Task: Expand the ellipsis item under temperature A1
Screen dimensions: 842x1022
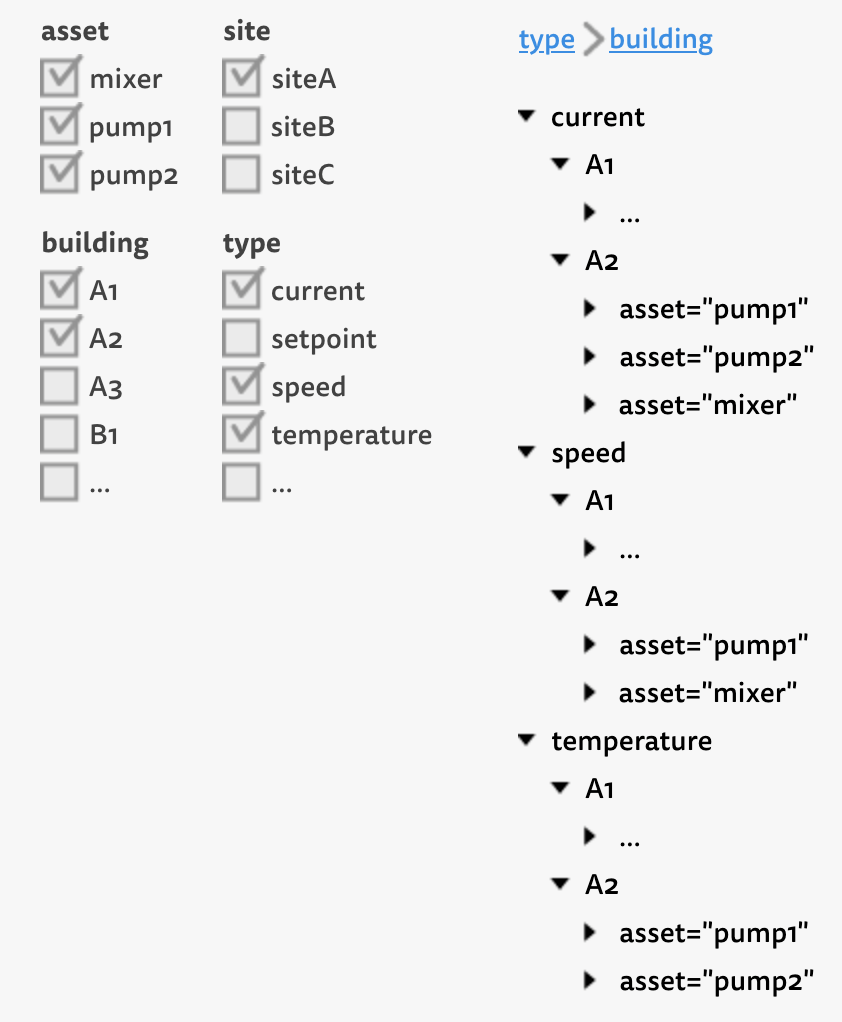Action: point(590,836)
